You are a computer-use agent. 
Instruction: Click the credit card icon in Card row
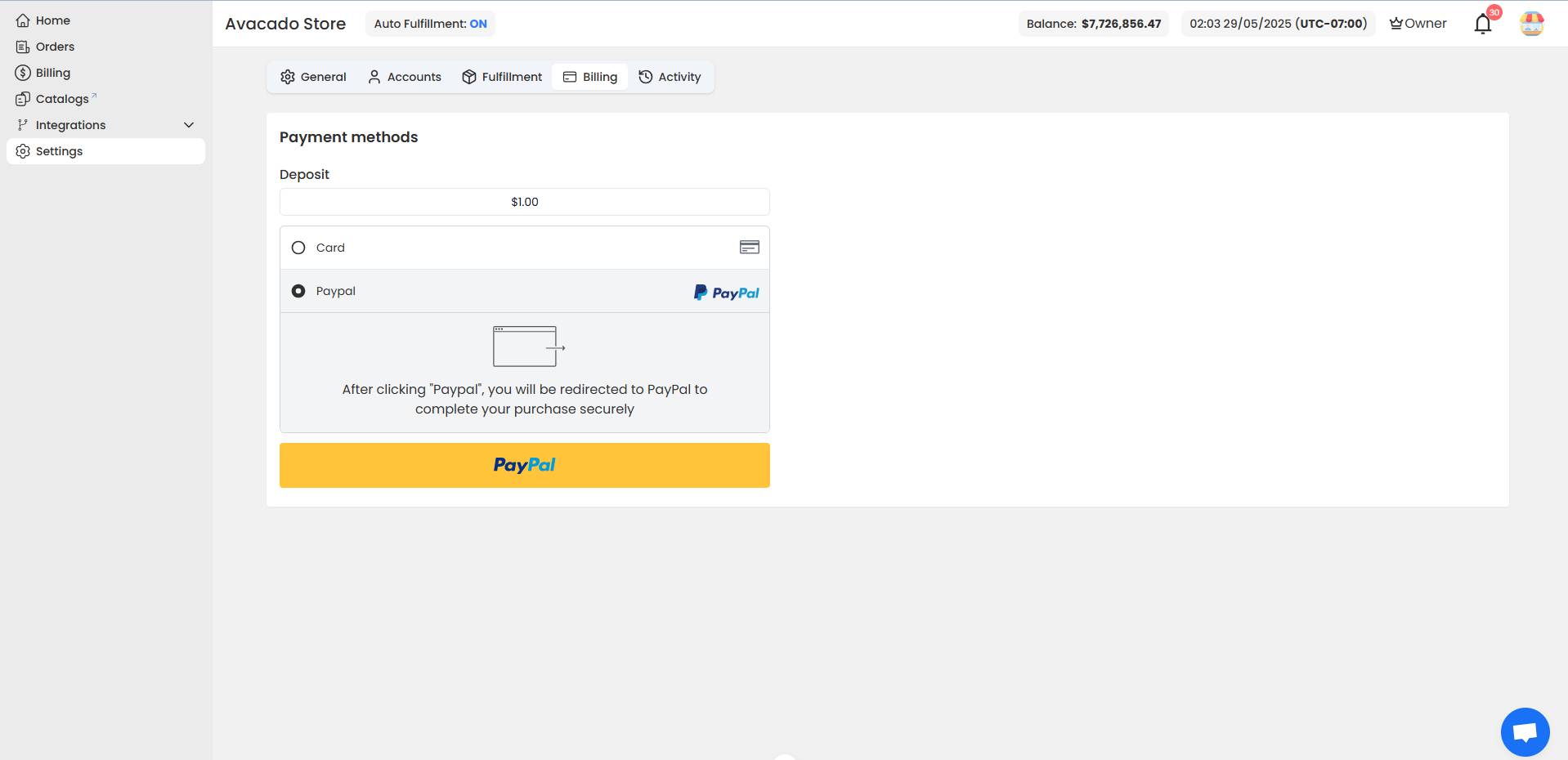coord(750,248)
